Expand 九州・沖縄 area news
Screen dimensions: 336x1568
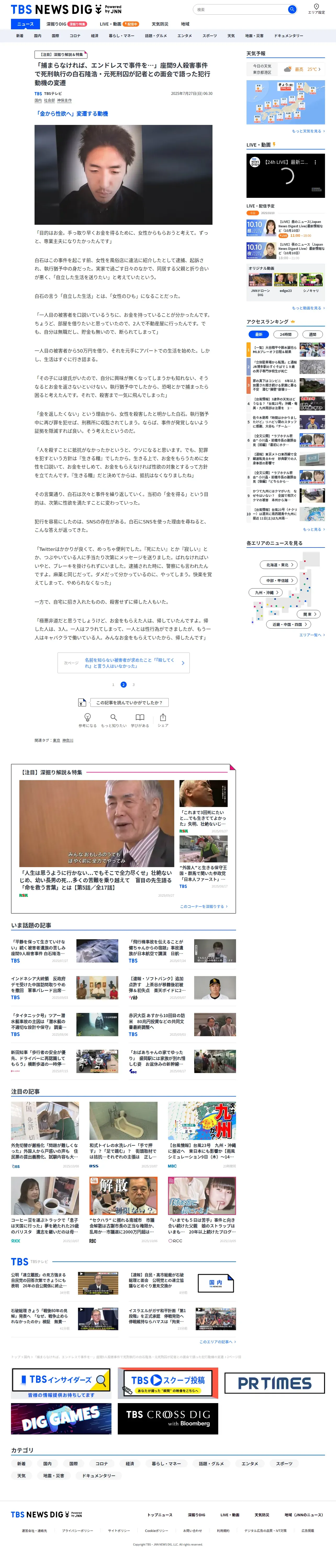coord(266,592)
